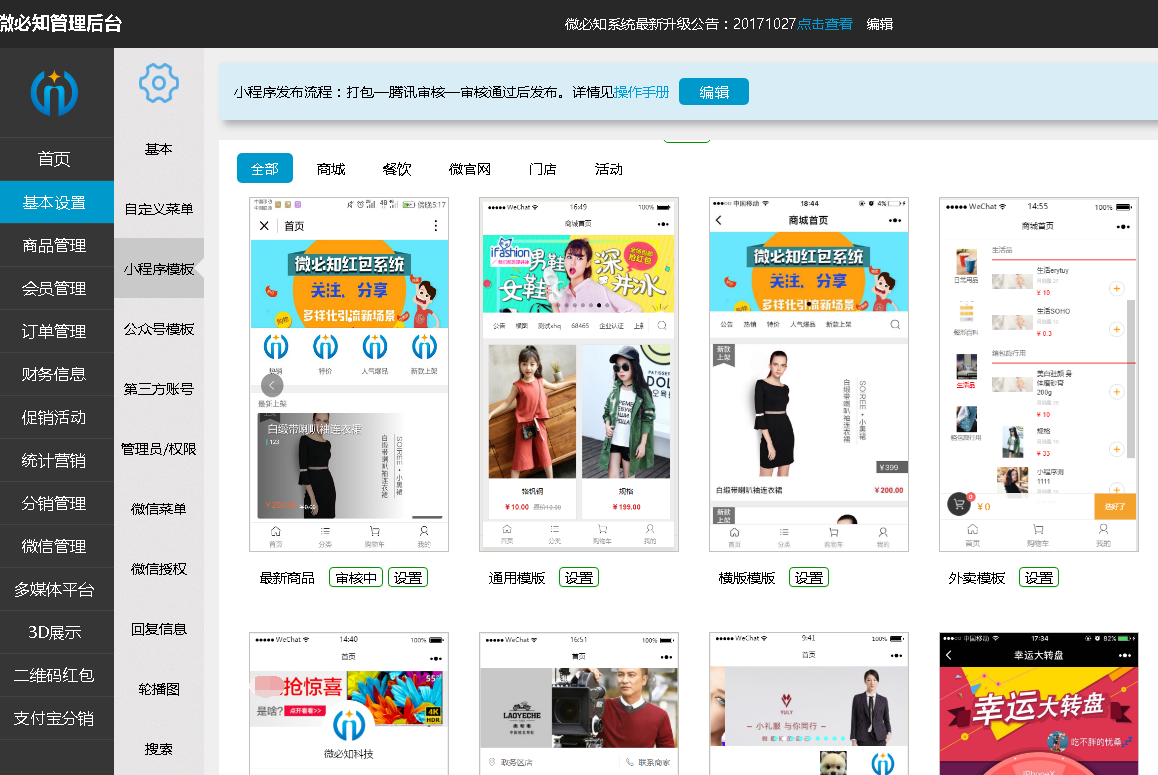This screenshot has height=775, width=1158.
Task: Click the three-dot menu in first preview
Action: (435, 226)
